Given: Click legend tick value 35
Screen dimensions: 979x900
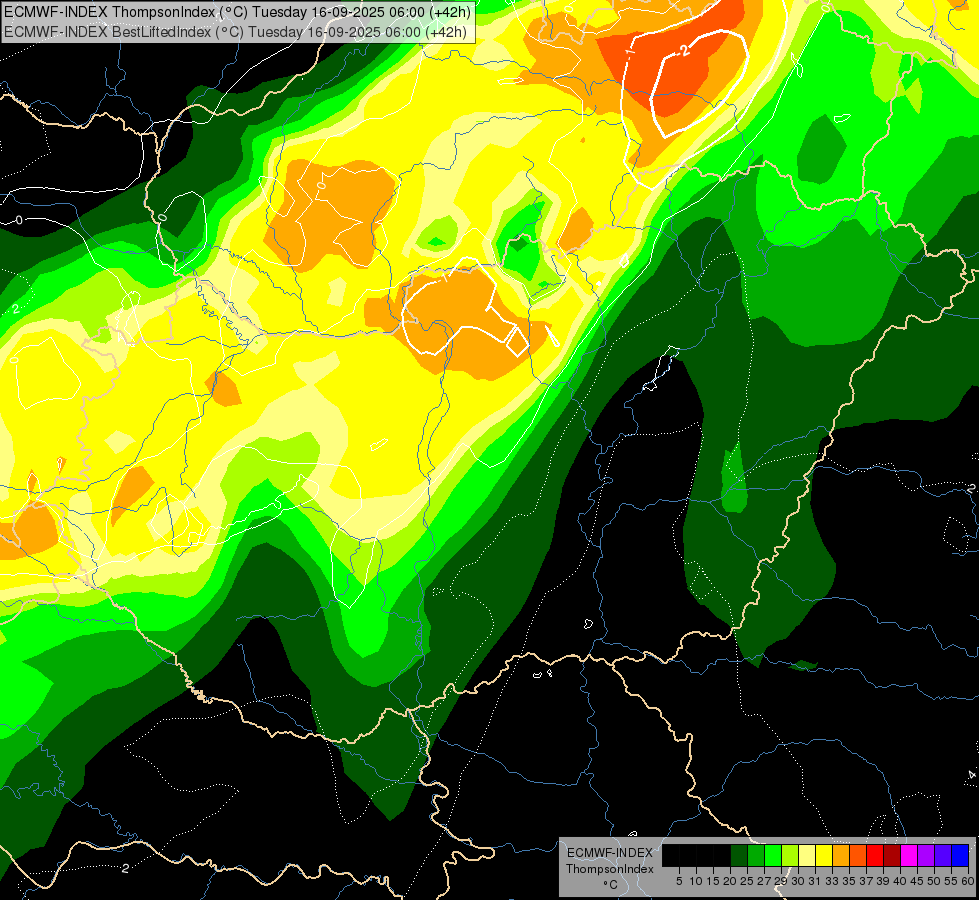Looking at the screenshot, I should point(849,881).
